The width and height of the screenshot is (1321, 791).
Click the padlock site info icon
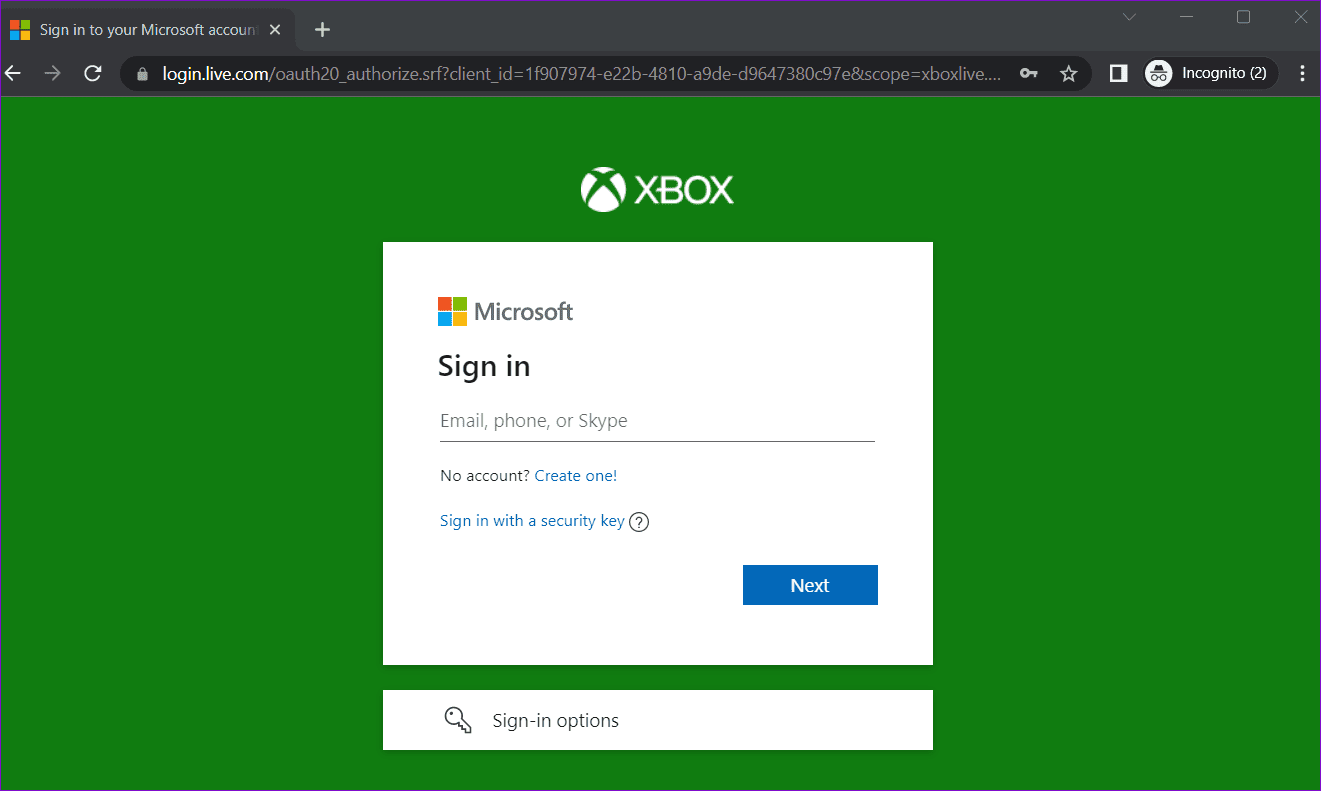pyautogui.click(x=142, y=73)
